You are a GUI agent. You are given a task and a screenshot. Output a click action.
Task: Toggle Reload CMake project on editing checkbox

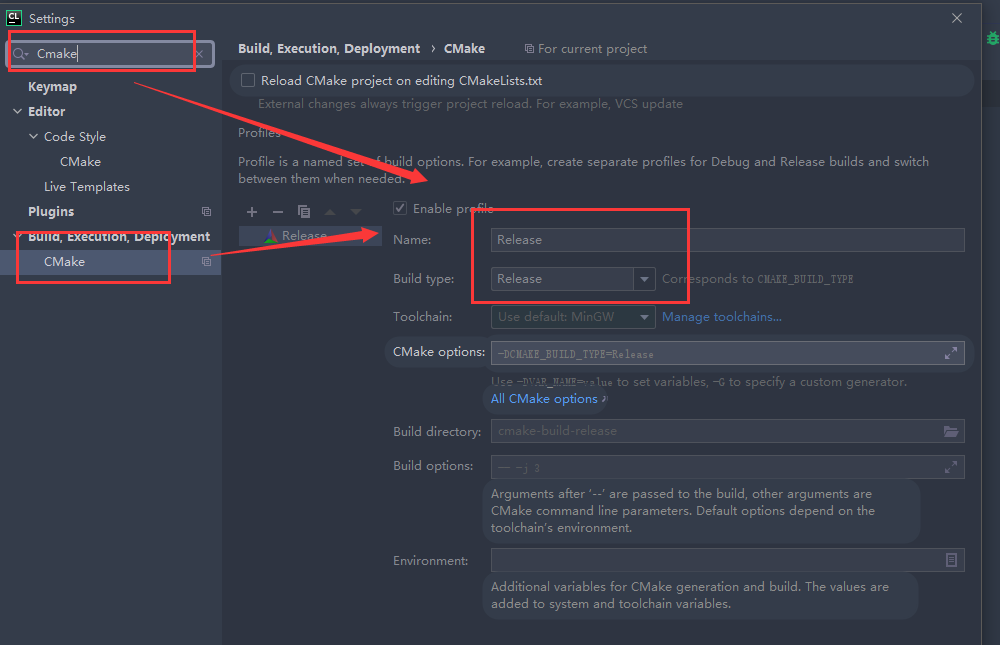click(x=247, y=80)
